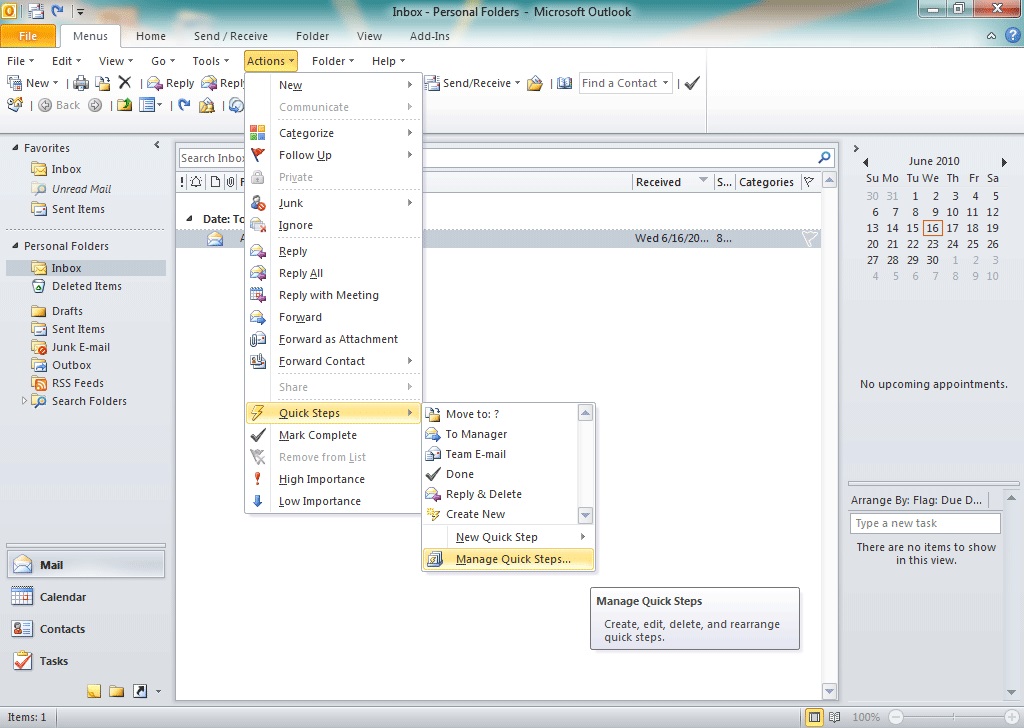This screenshot has height=728, width=1024.
Task: Expand the Search Folders tree node
Action: tap(25, 401)
